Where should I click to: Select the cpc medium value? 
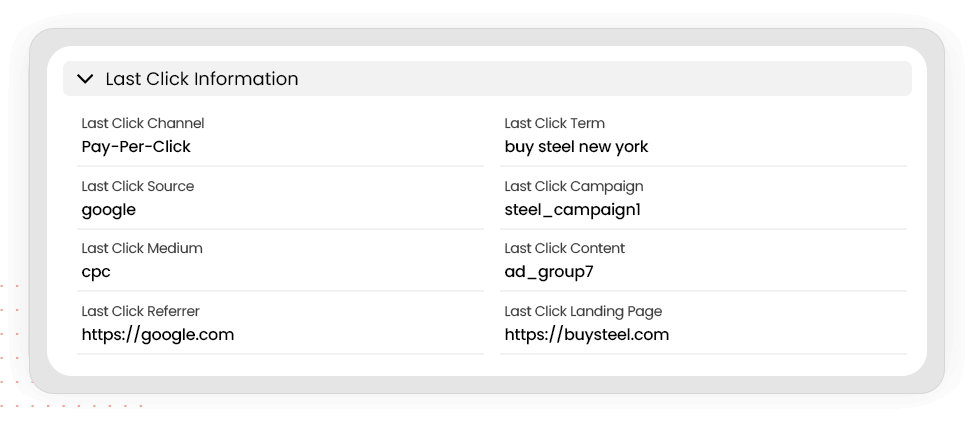pyautogui.click(x=96, y=272)
